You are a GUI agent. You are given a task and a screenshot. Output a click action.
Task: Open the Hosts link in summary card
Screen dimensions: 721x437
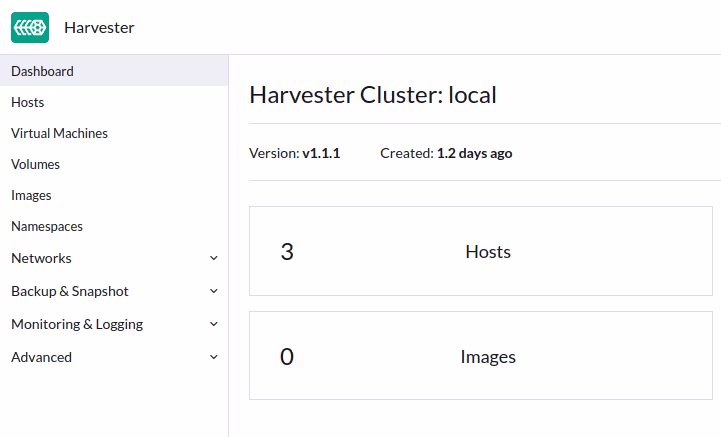coord(488,252)
